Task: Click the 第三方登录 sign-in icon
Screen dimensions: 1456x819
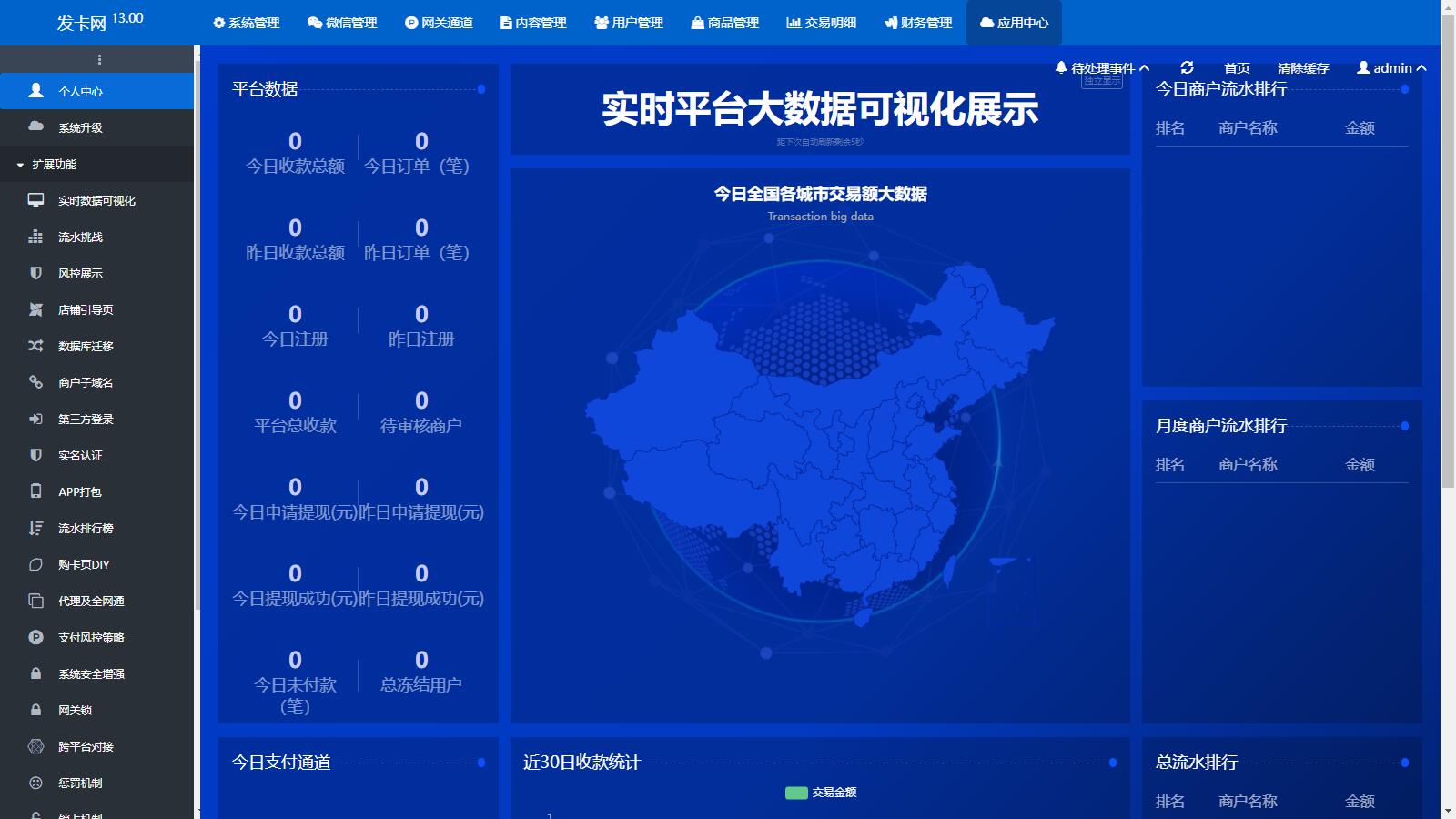Action: 35,419
